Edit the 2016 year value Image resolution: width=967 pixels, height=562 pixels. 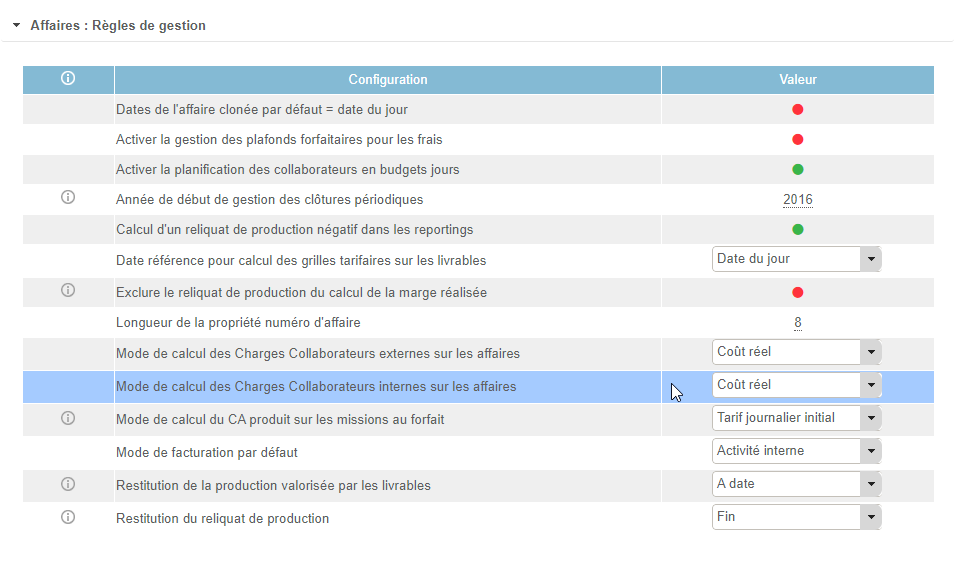pyautogui.click(x=797, y=199)
